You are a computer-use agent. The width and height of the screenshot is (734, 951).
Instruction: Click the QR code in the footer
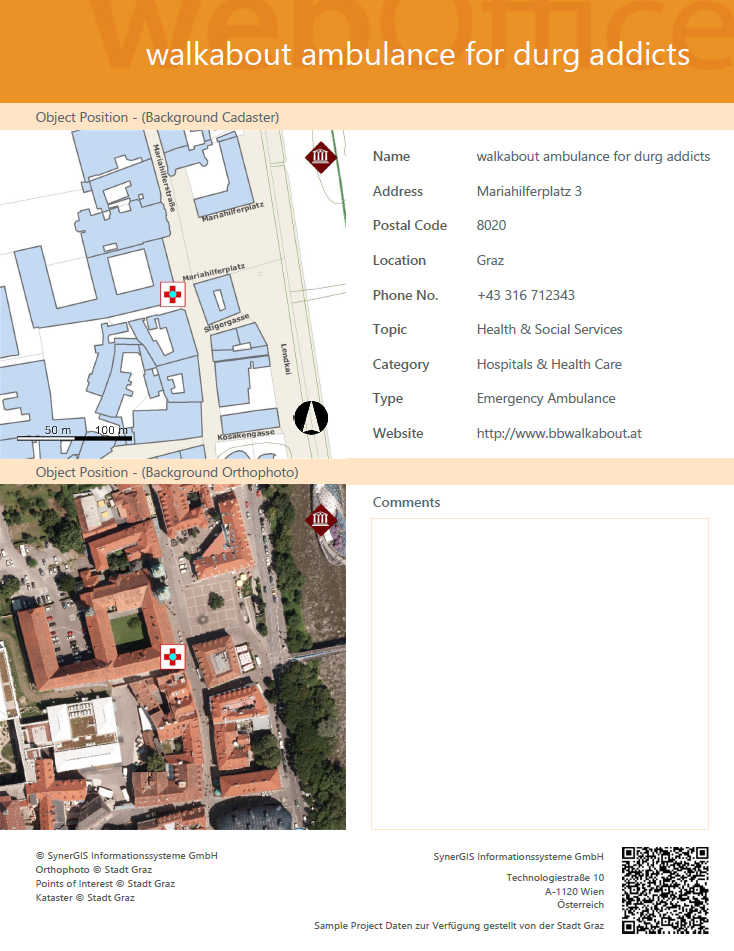point(665,890)
